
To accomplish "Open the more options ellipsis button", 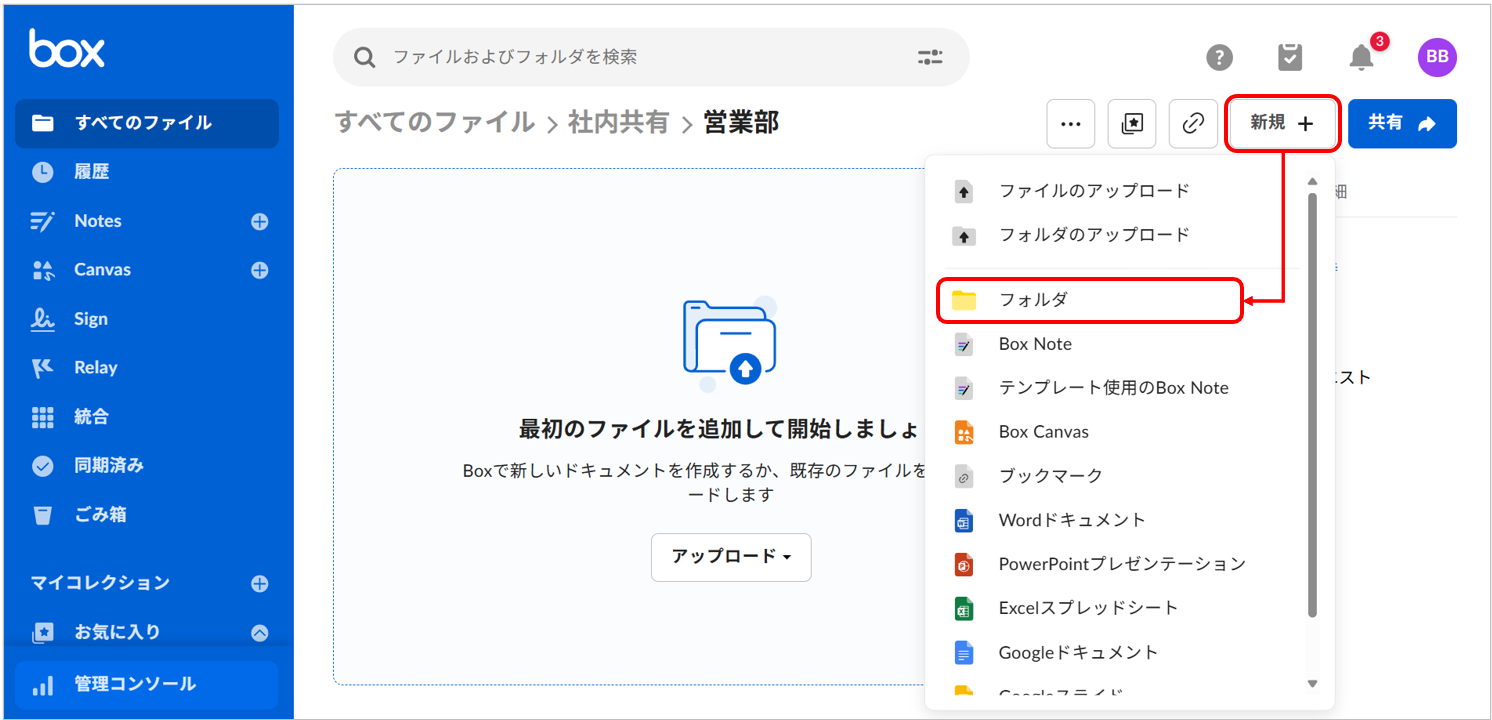I will [1070, 124].
